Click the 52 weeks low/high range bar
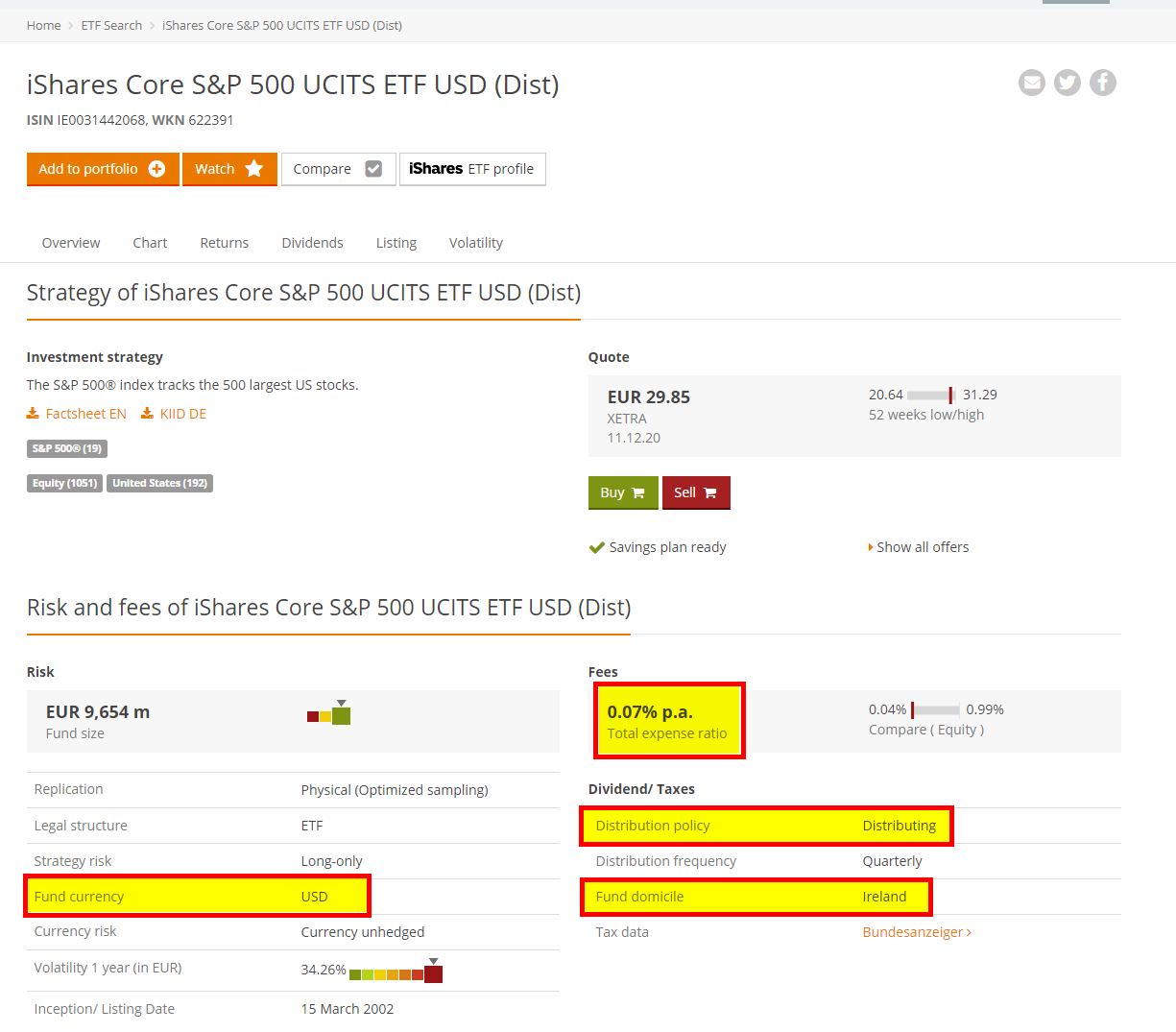The height and width of the screenshot is (1032, 1176). pyautogui.click(x=931, y=396)
